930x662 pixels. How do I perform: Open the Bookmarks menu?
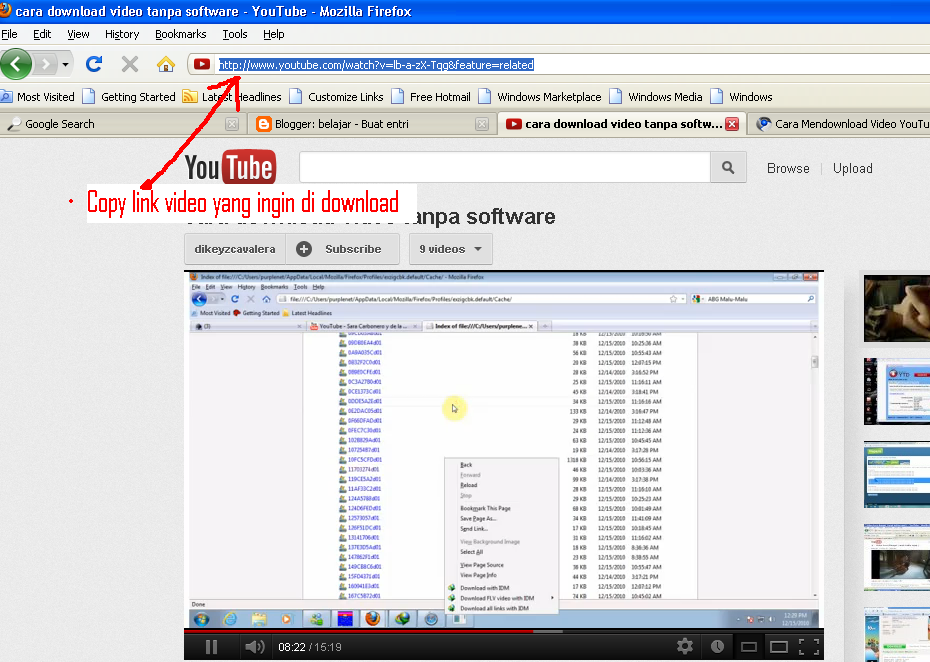(x=180, y=33)
